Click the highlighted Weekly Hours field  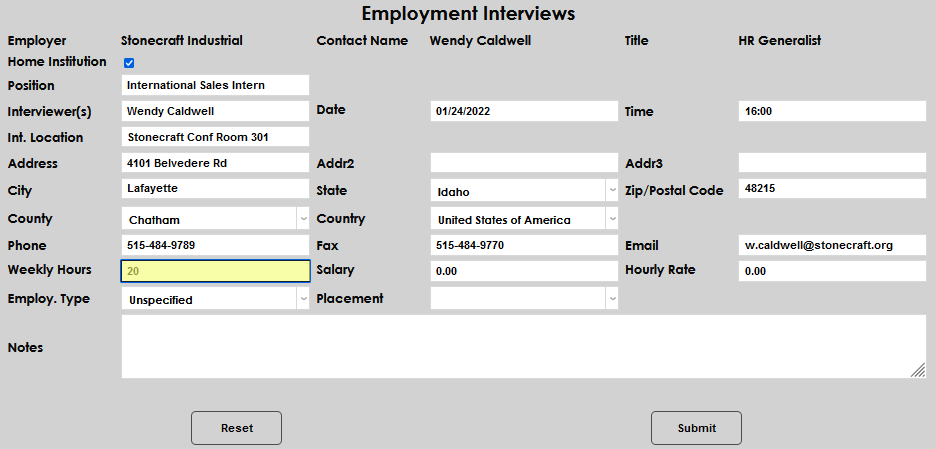215,271
